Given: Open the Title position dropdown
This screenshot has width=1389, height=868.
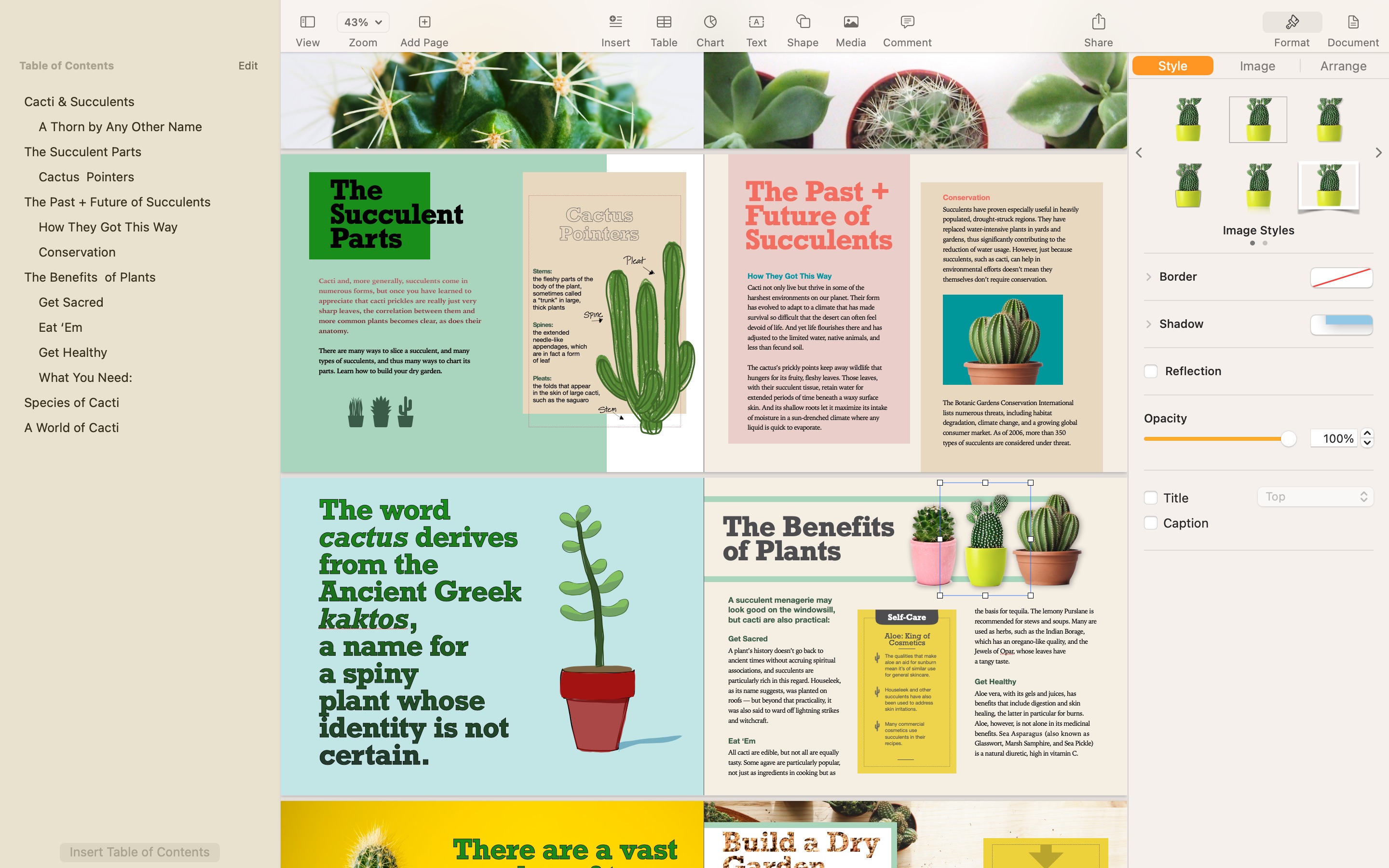Looking at the screenshot, I should click(x=1314, y=497).
